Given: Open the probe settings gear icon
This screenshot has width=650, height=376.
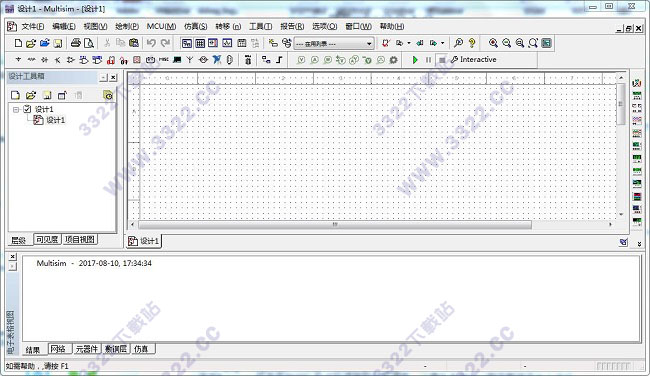Looking at the screenshot, I should click(393, 60).
